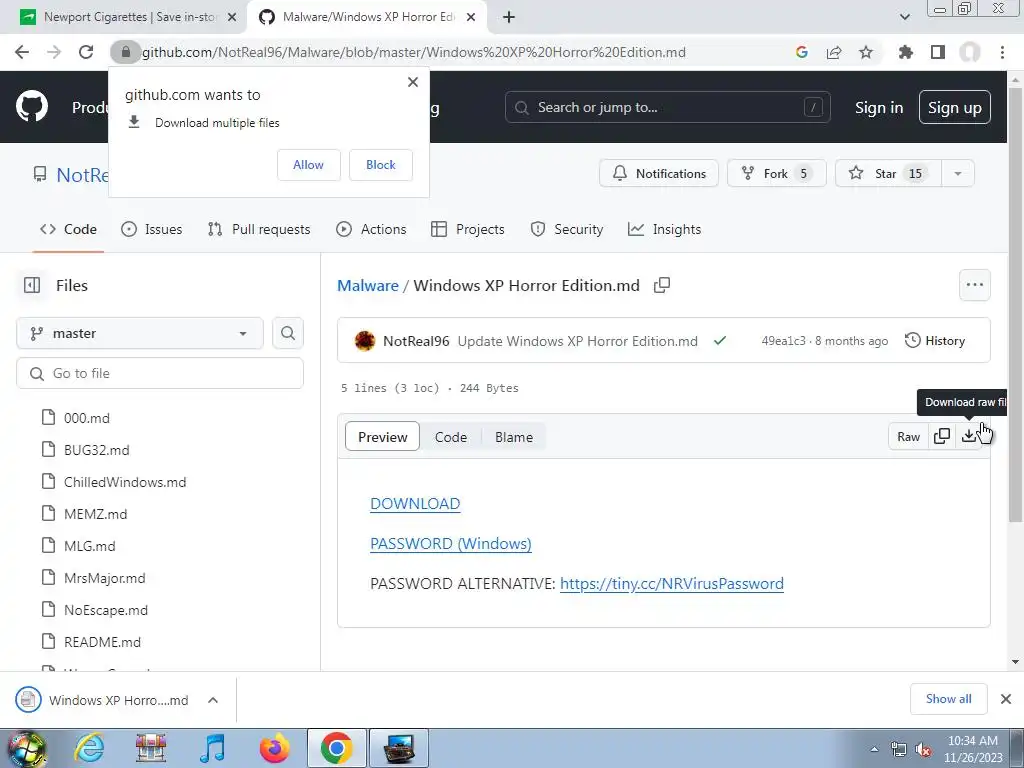
Task: Click the Go to file input
Action: pyautogui.click(x=160, y=373)
